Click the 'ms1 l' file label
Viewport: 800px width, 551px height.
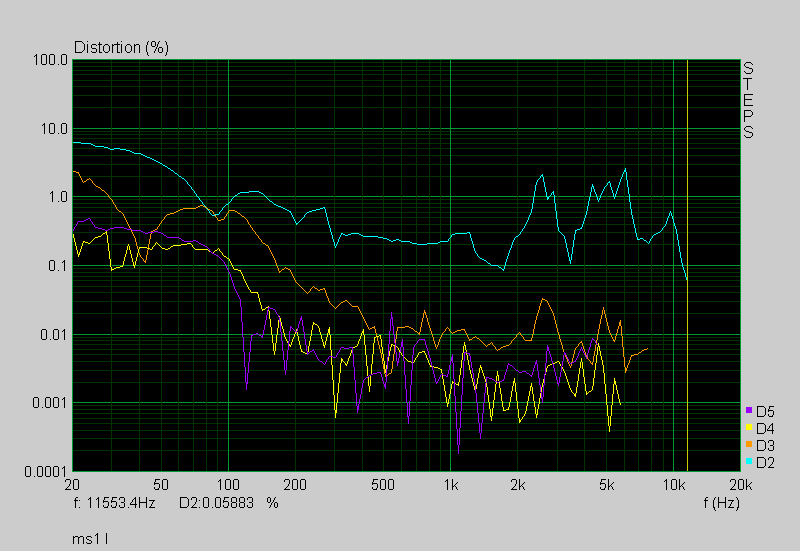[90, 539]
